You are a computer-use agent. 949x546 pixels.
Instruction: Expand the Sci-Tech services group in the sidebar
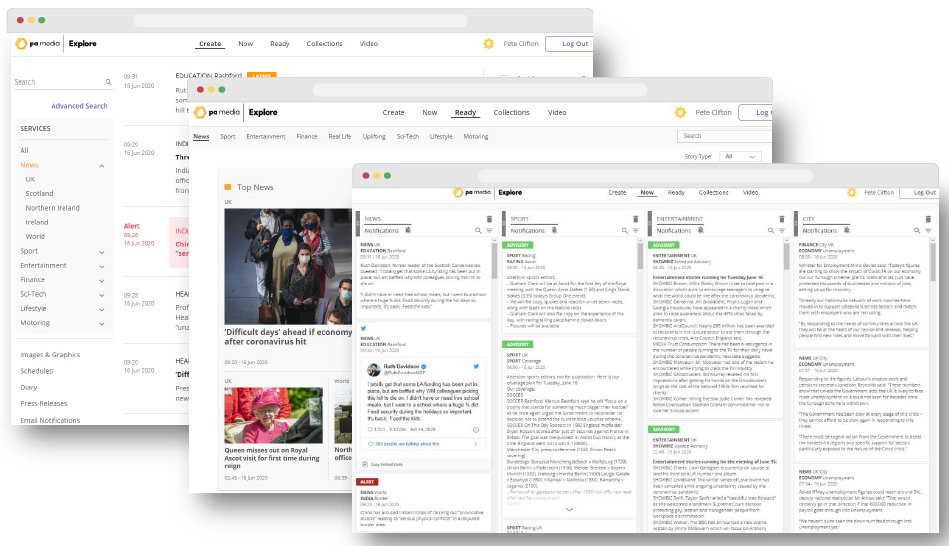[x=102, y=295]
